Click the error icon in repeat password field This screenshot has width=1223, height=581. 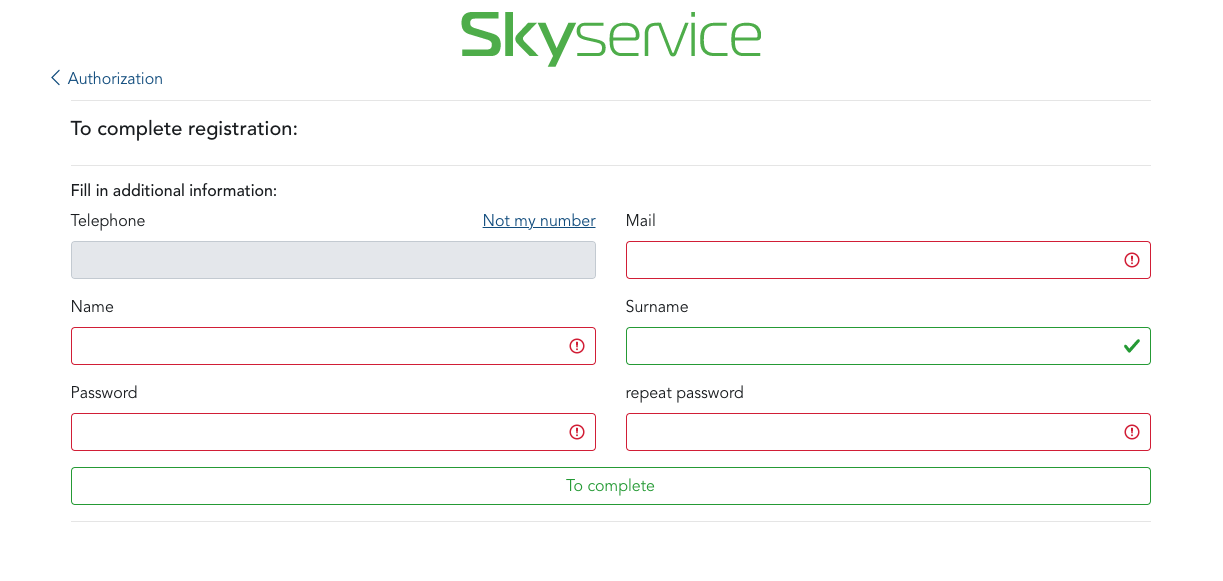tap(1132, 432)
